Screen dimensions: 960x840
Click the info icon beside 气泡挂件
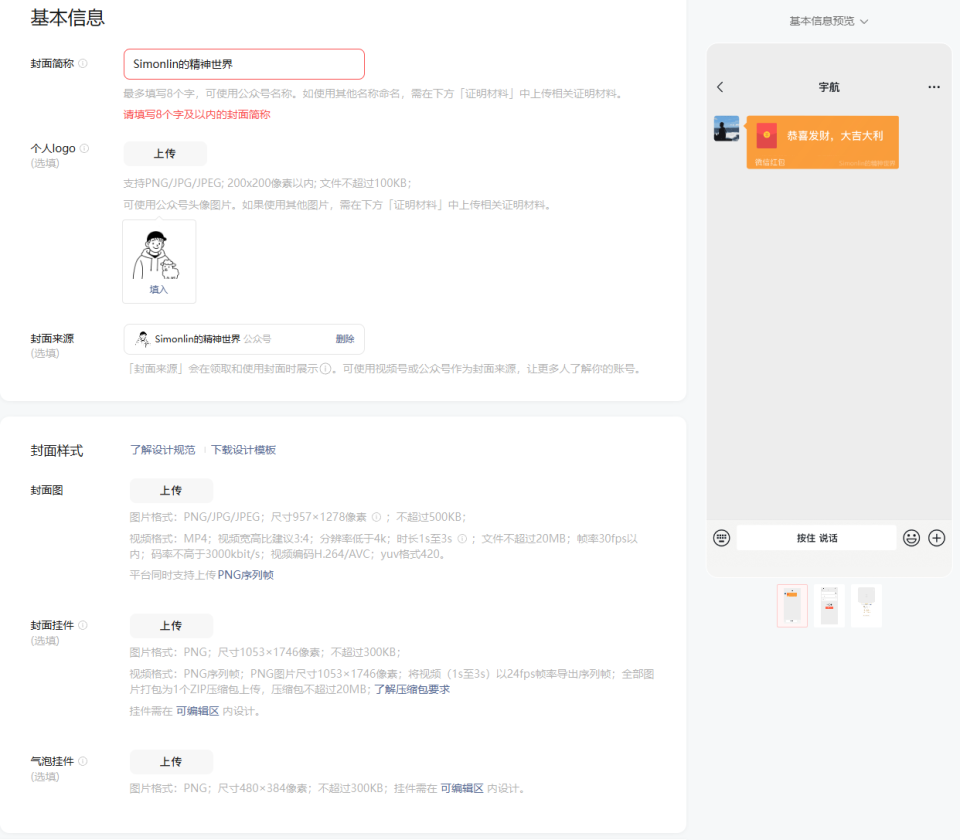coord(83,761)
